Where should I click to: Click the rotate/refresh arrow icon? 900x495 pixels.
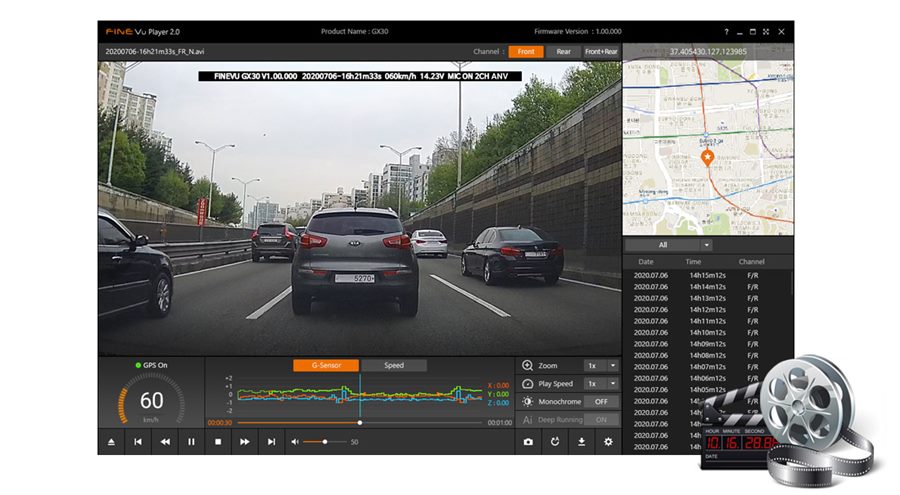click(555, 442)
